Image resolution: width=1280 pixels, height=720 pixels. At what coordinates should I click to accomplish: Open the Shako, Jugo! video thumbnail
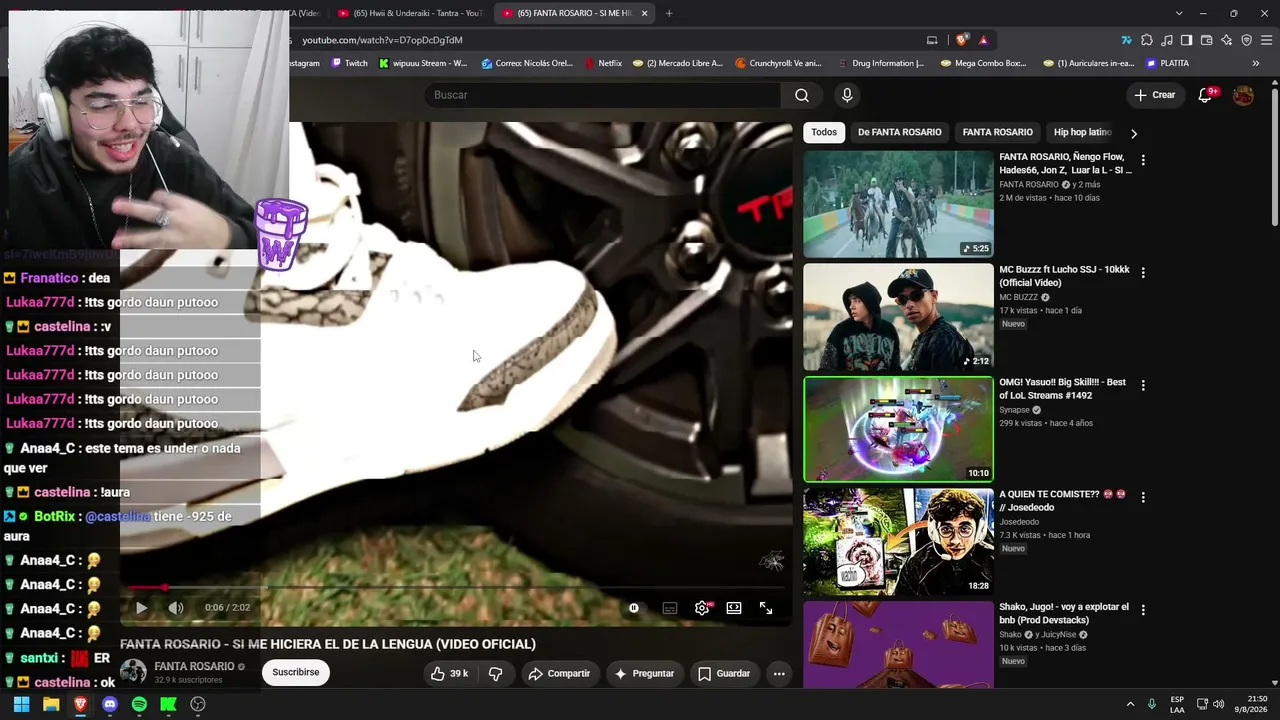[898, 644]
